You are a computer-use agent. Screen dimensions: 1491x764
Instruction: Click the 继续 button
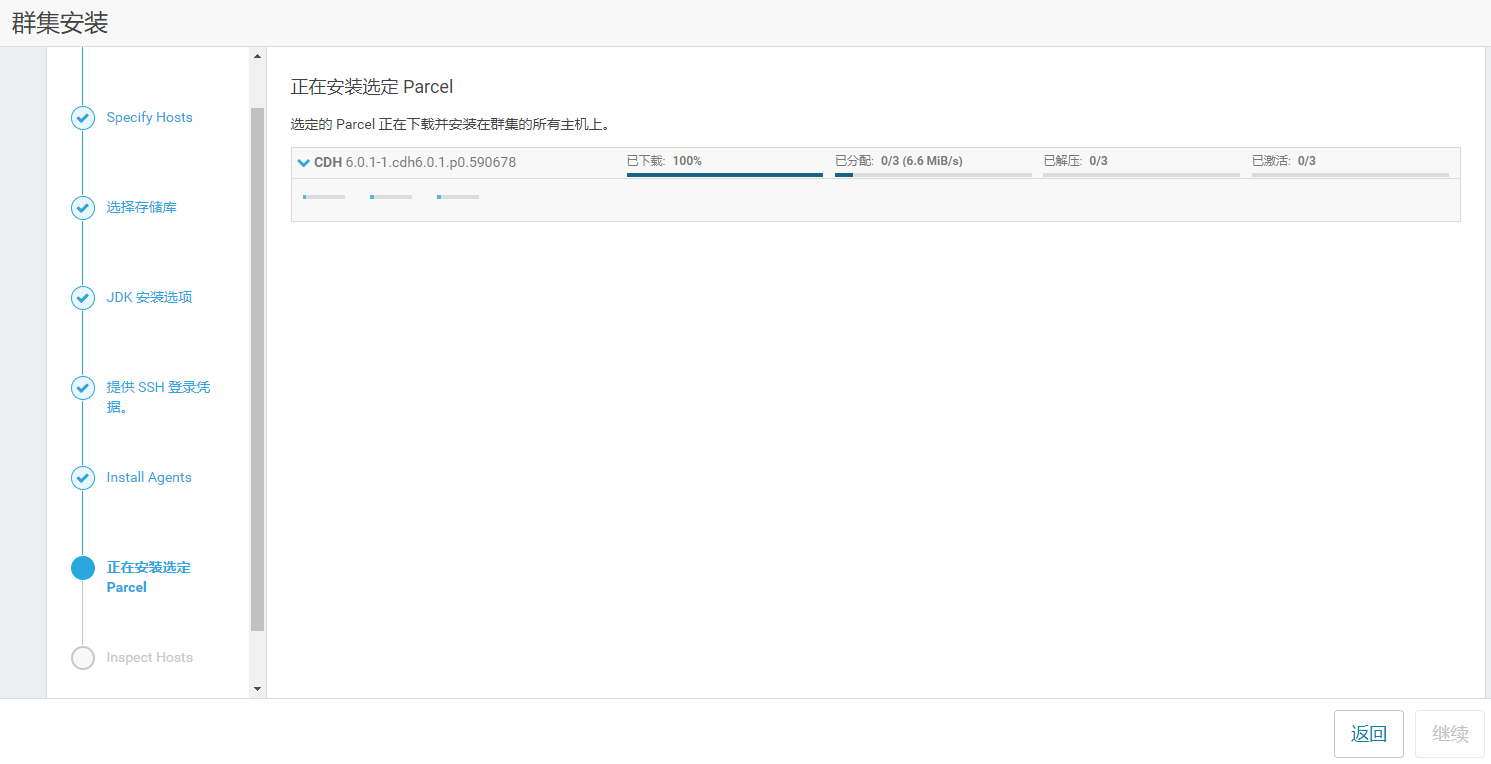[x=1450, y=734]
